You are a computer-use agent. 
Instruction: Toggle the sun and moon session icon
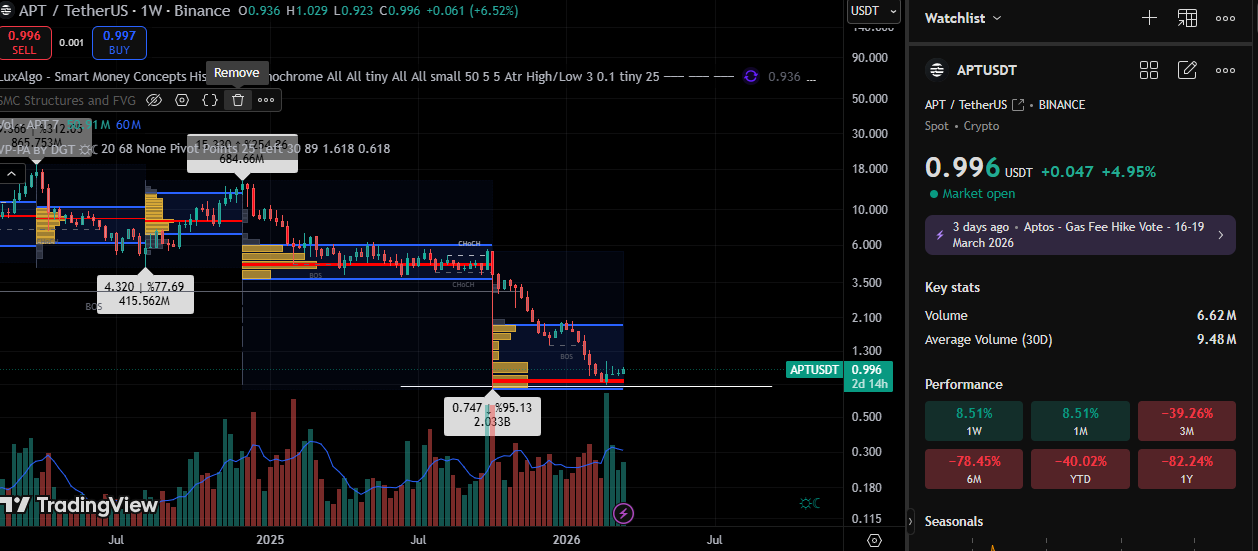809,503
